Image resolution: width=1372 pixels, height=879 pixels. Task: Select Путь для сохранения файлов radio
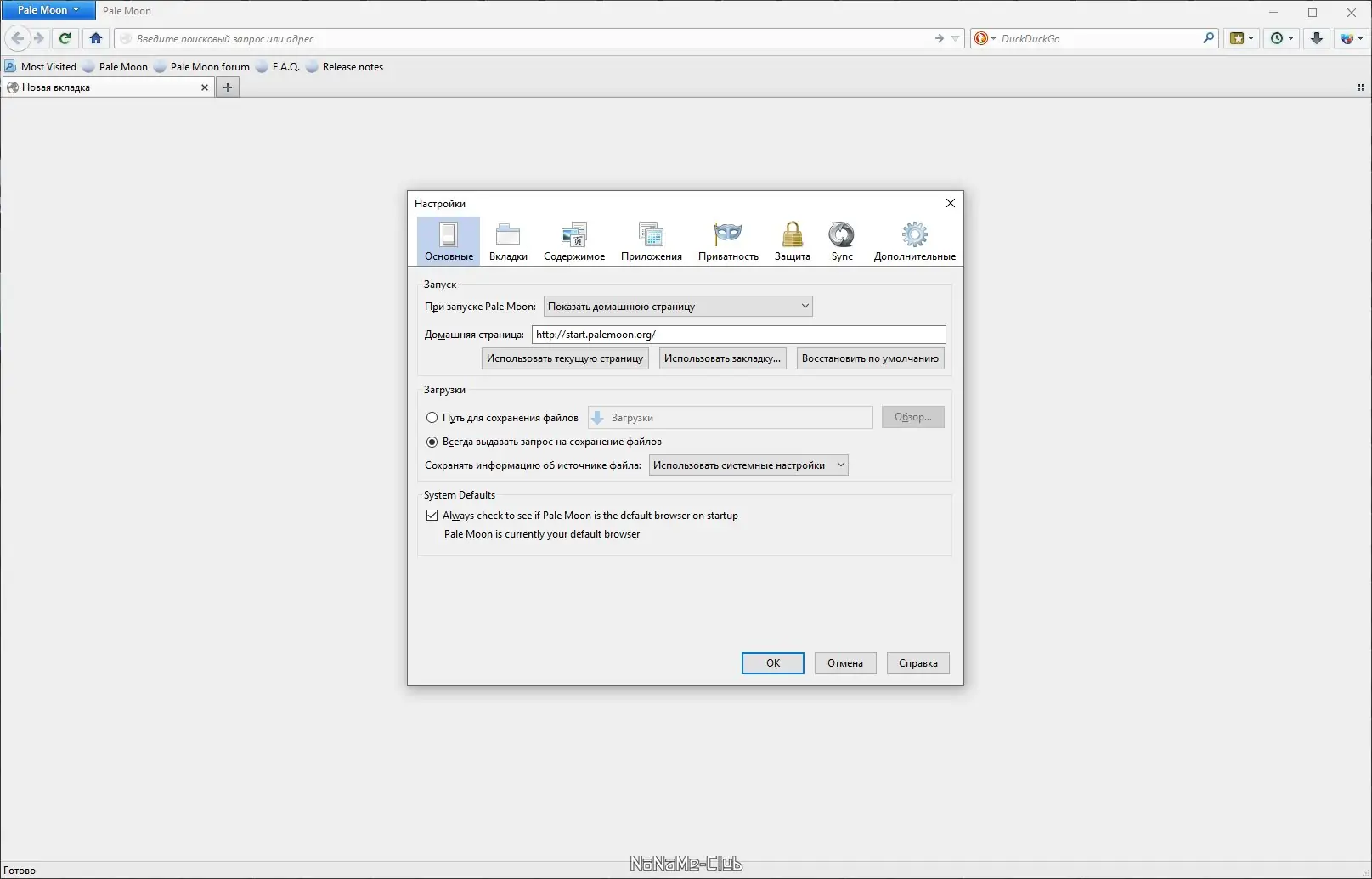[x=432, y=418]
